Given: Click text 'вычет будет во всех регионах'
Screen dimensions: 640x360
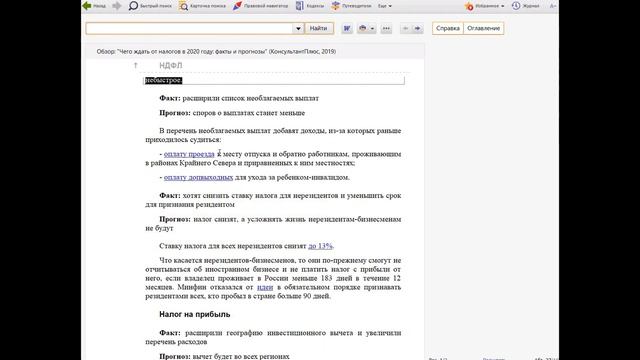Looking at the screenshot, I should [241, 356].
